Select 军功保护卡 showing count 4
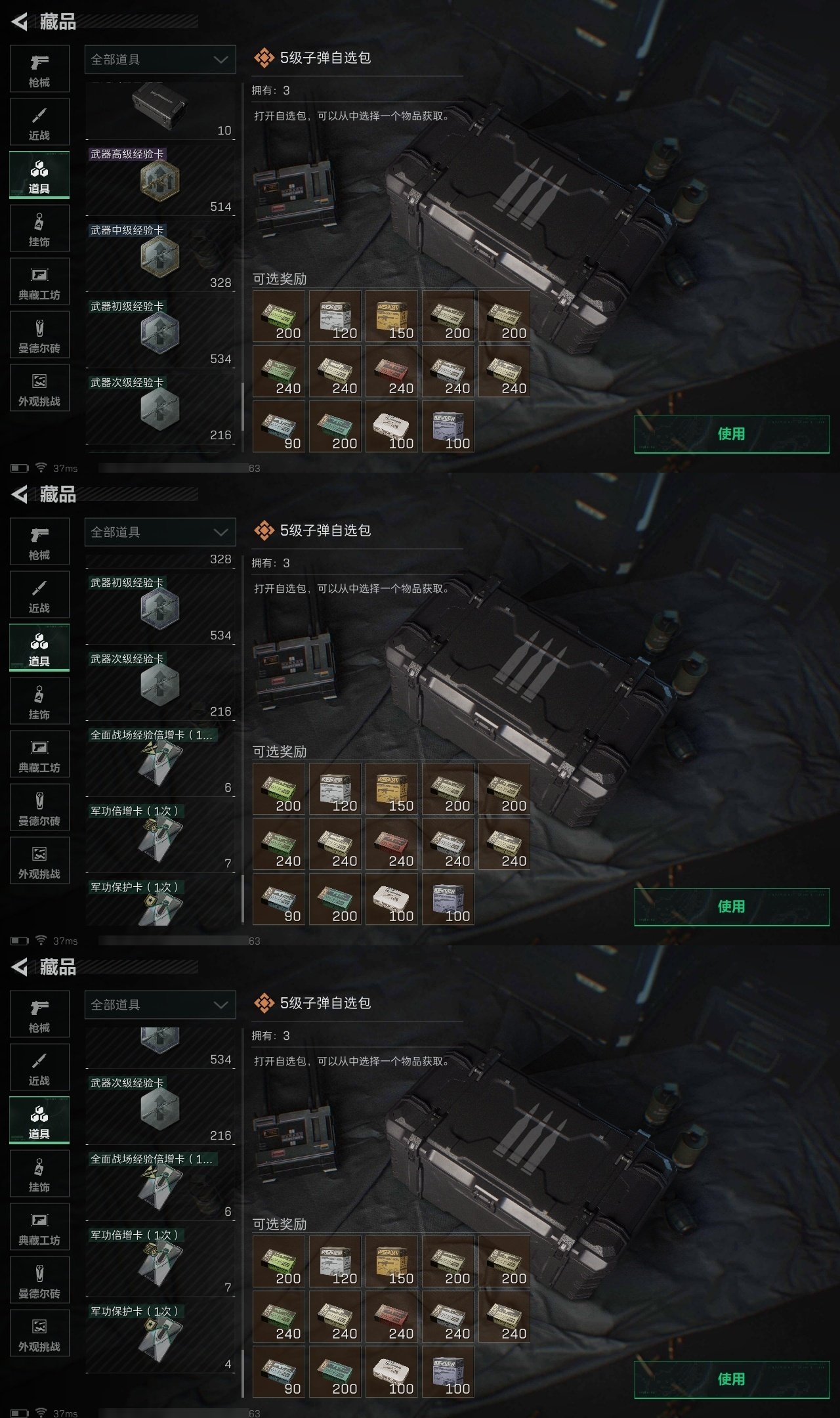 (160, 1338)
